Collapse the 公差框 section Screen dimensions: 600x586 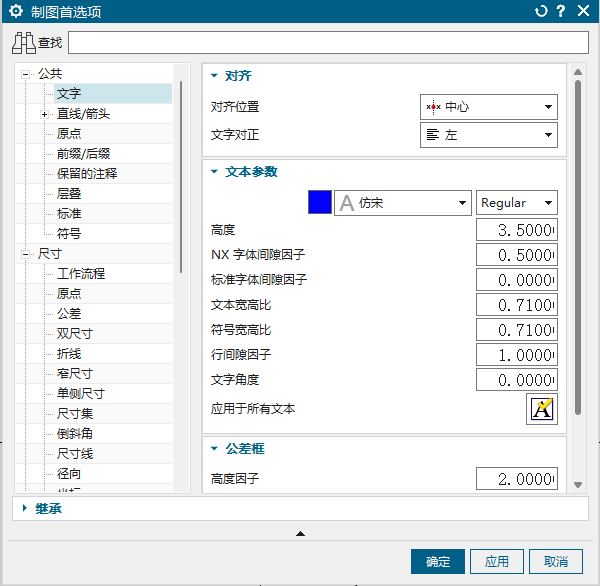point(214,448)
